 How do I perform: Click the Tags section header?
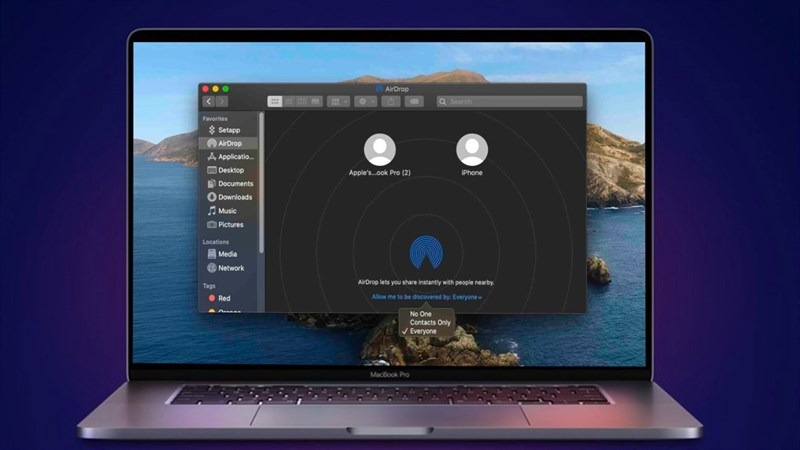209,286
